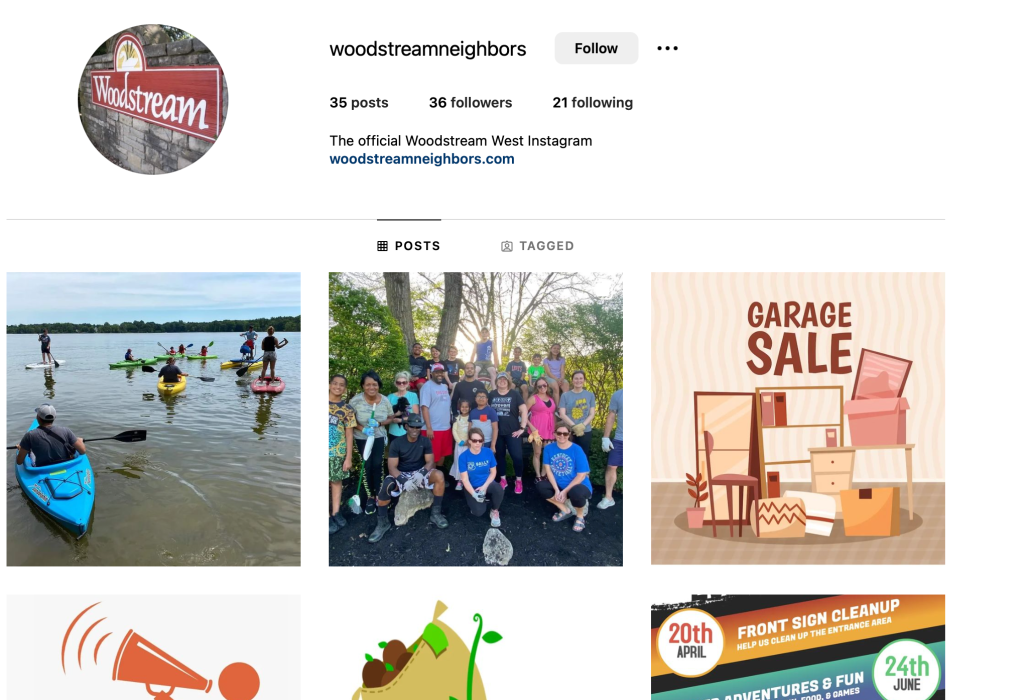1023x700 pixels.
Task: View the 21 following list
Action: (592, 102)
